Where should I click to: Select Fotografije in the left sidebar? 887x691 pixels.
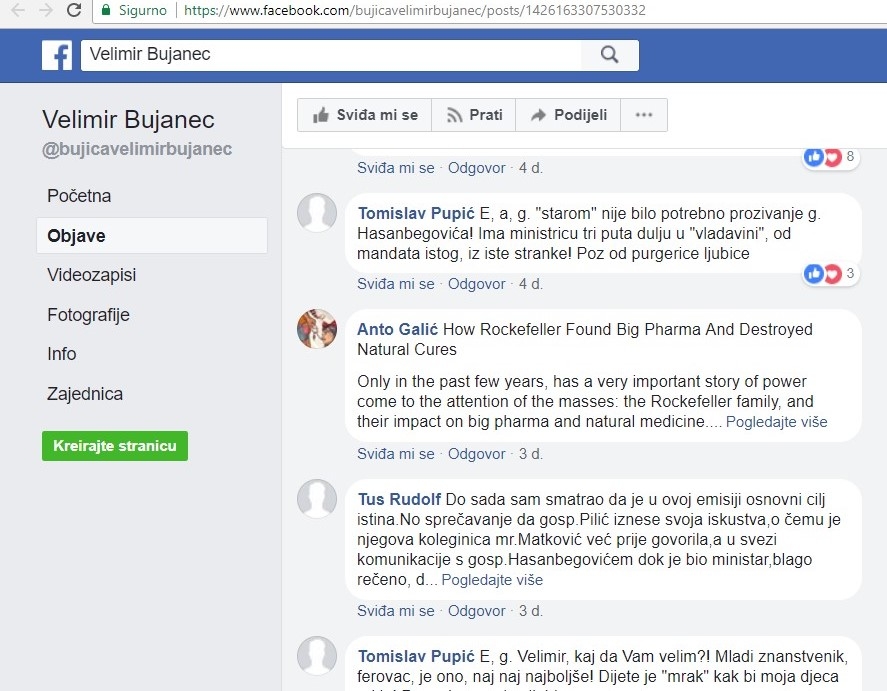(88, 315)
